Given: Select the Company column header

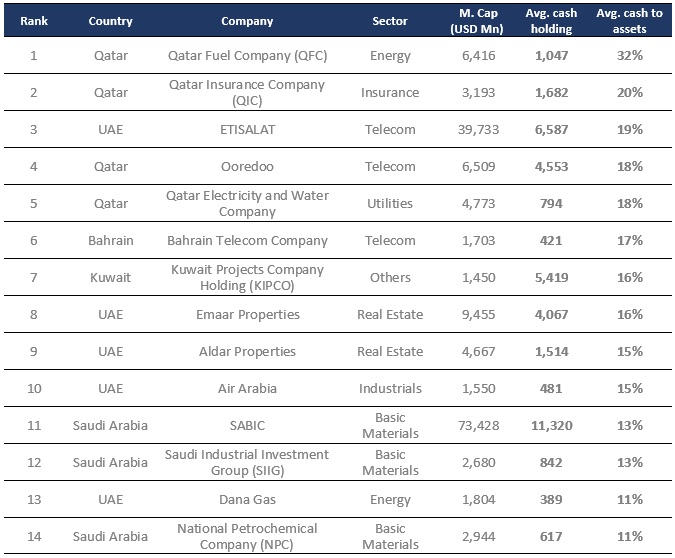Looking at the screenshot, I should pos(247,21).
